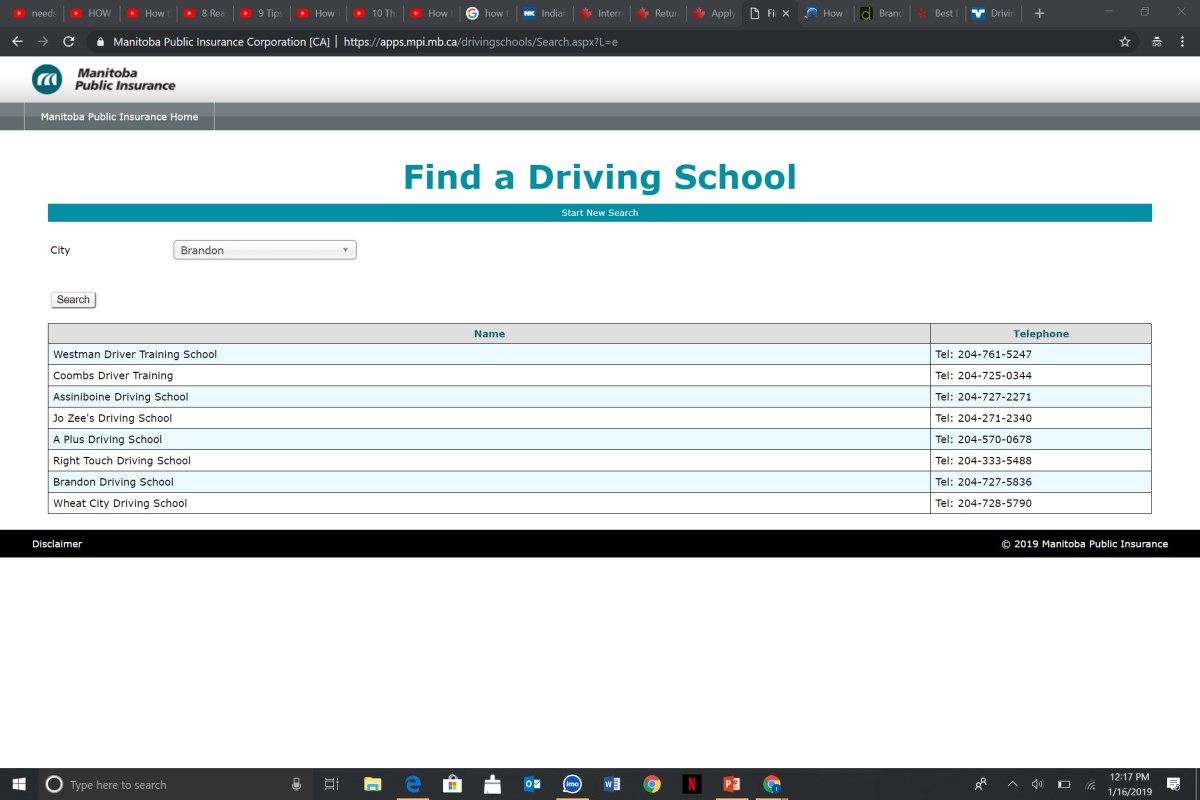Open Manitoba Public Insurance Home menu item
Image resolution: width=1200 pixels, height=800 pixels.
119,117
